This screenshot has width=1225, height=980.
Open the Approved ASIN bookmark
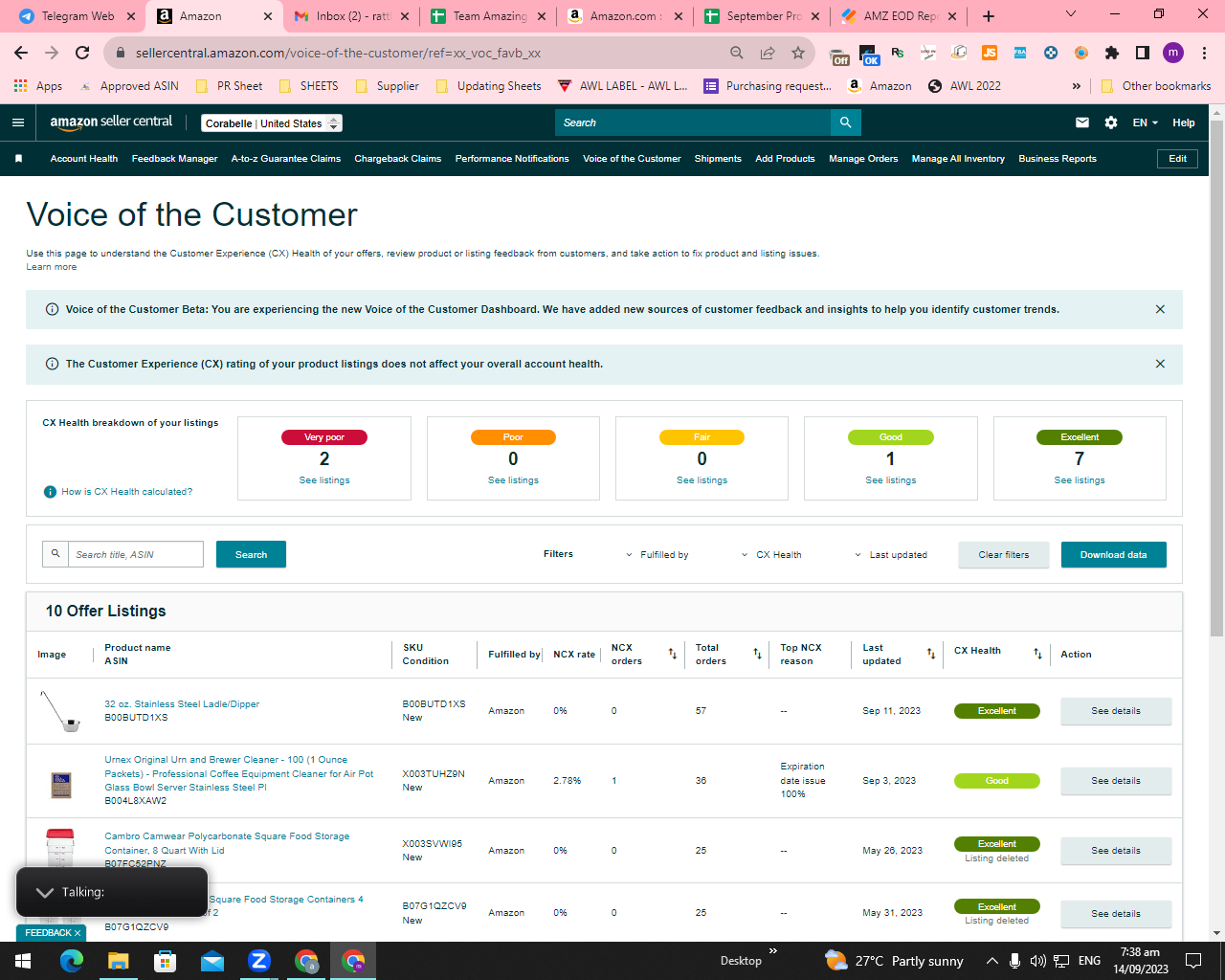(x=130, y=86)
